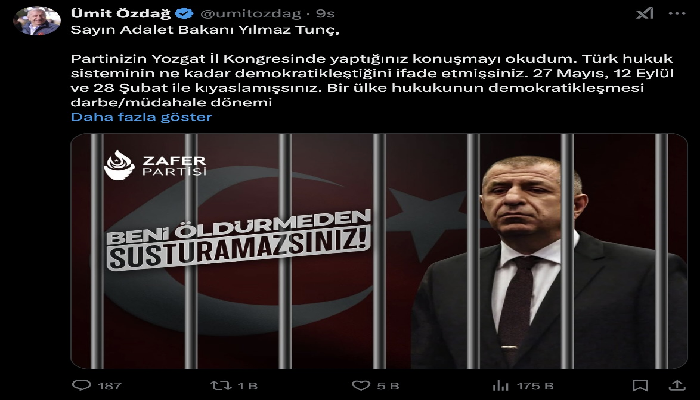Click the 5 B likes count
Image resolution: width=700 pixels, height=400 pixels.
click(388, 385)
